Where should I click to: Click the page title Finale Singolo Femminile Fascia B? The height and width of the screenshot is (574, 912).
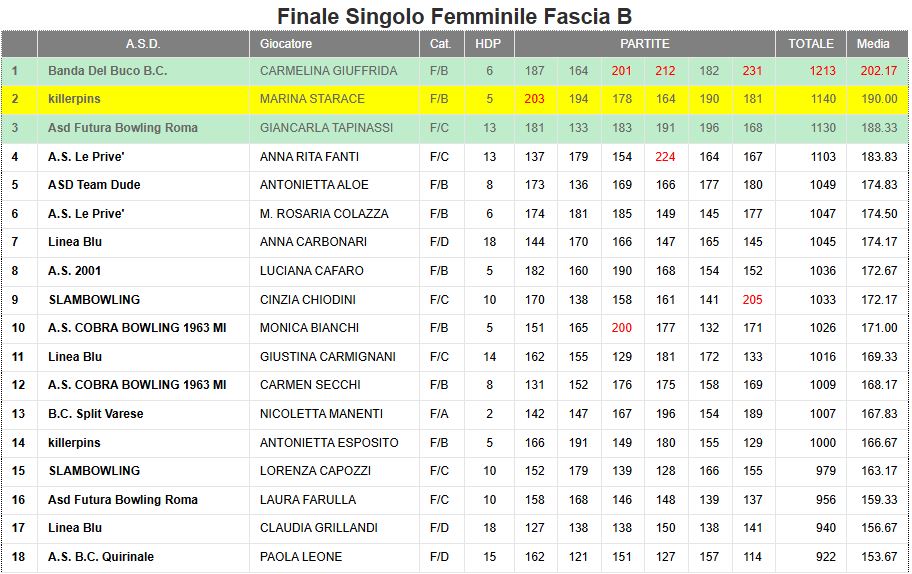coord(455,16)
